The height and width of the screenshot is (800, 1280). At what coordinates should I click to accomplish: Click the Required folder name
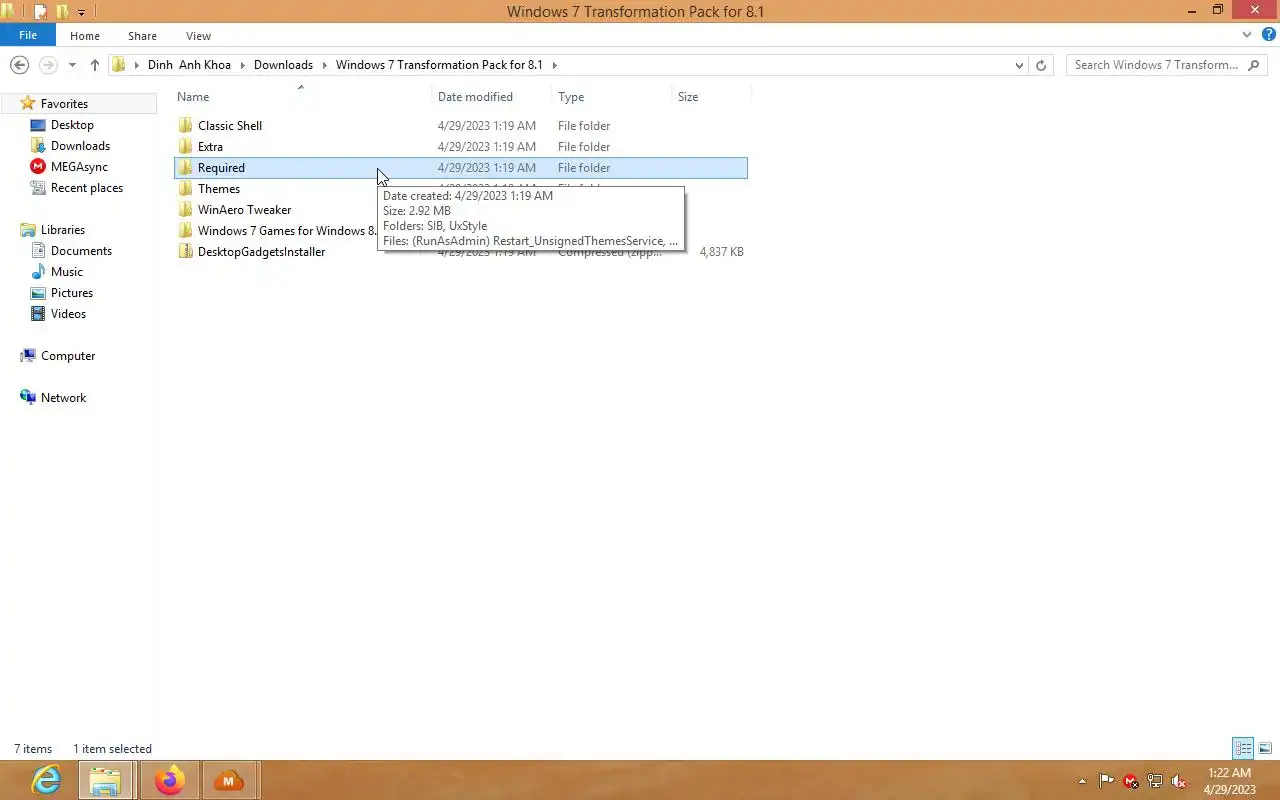tap(221, 168)
